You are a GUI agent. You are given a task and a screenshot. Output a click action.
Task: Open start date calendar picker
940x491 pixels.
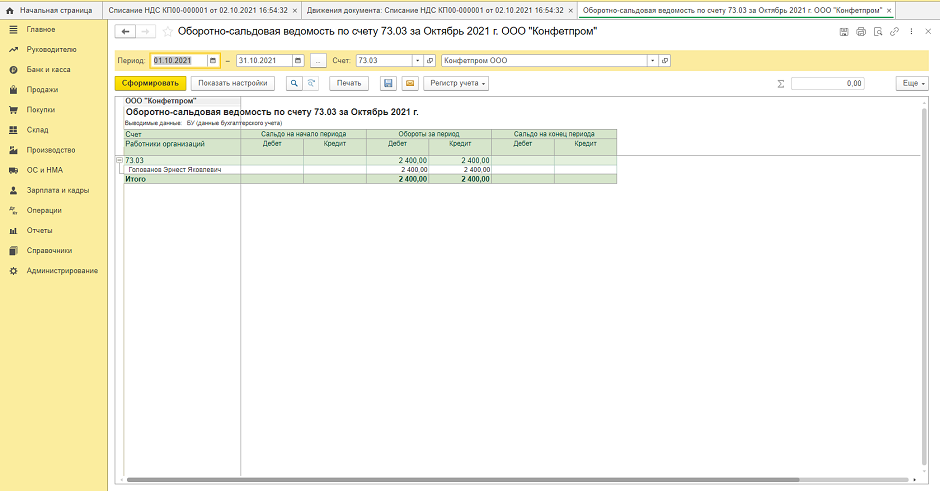pos(212,60)
